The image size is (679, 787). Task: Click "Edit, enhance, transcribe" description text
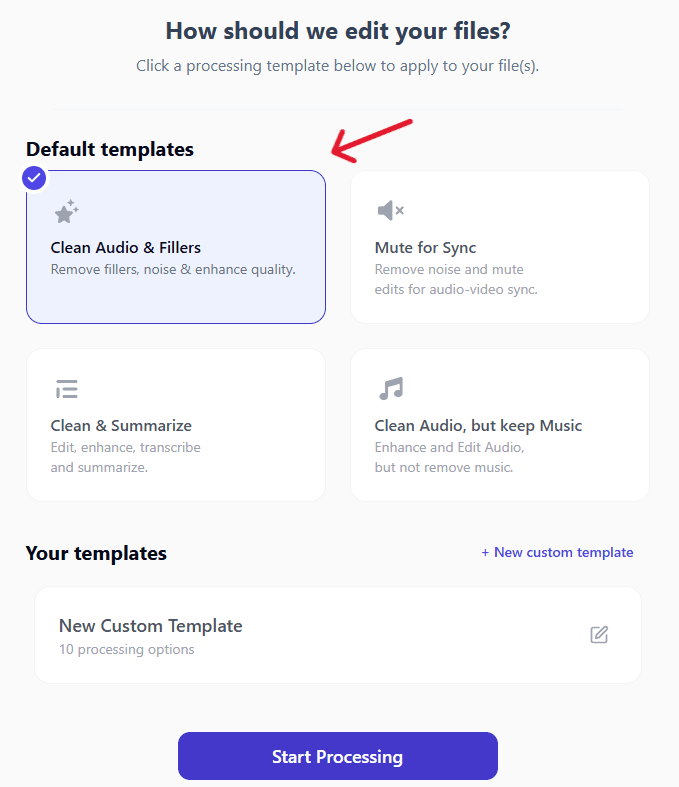tap(125, 447)
